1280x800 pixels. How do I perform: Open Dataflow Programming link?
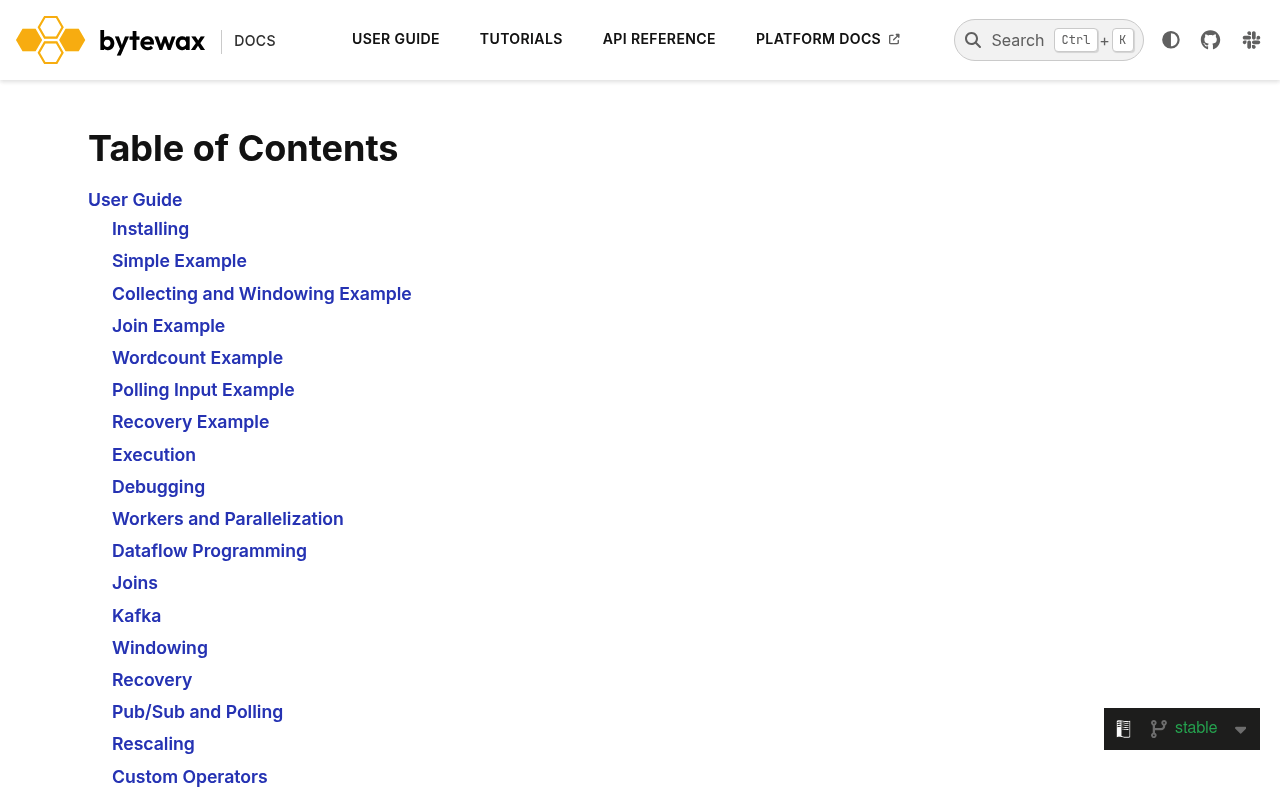coord(209,551)
